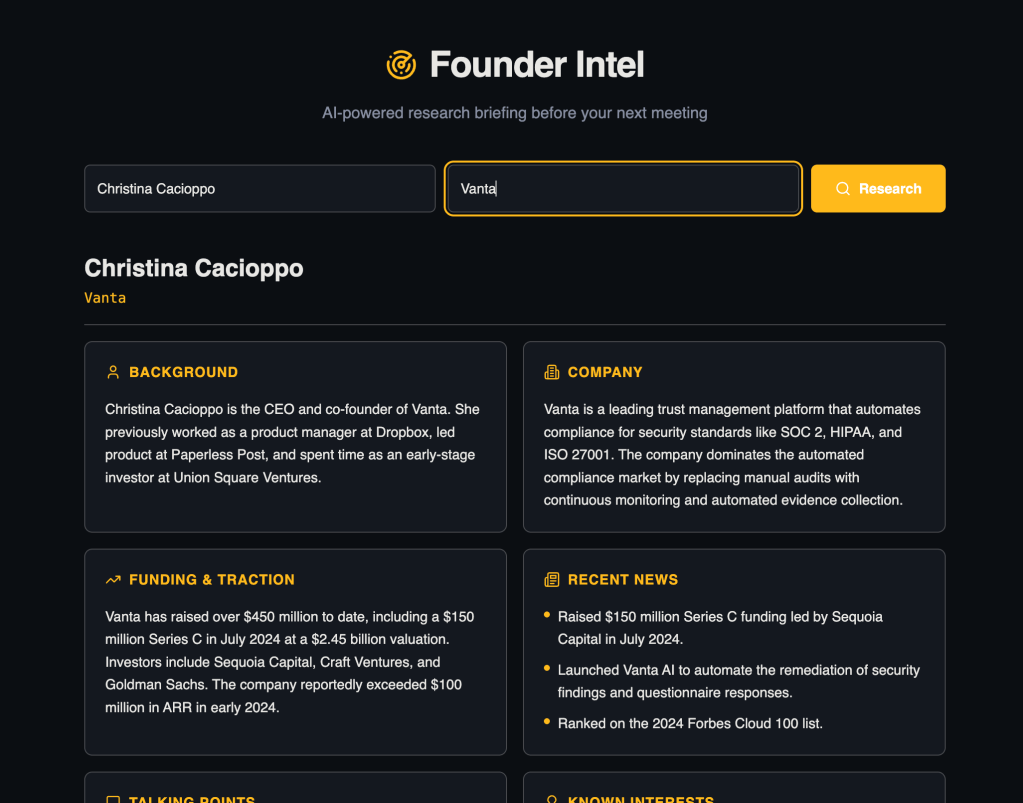Screen dimensions: 1023x803
Task: Click the Christina Cacioppo results heading
Action: (x=194, y=268)
